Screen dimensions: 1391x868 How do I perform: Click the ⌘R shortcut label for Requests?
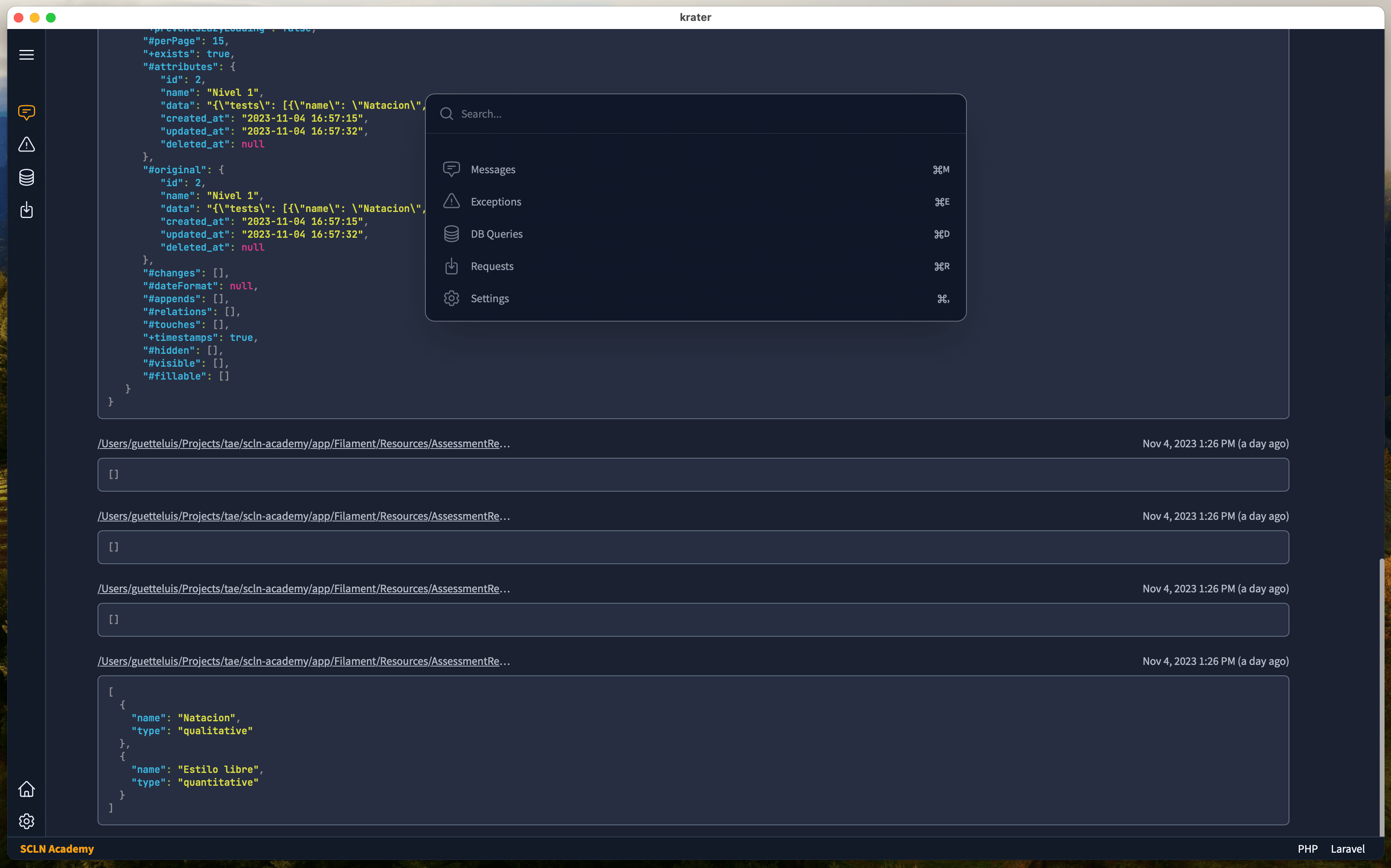pos(941,266)
